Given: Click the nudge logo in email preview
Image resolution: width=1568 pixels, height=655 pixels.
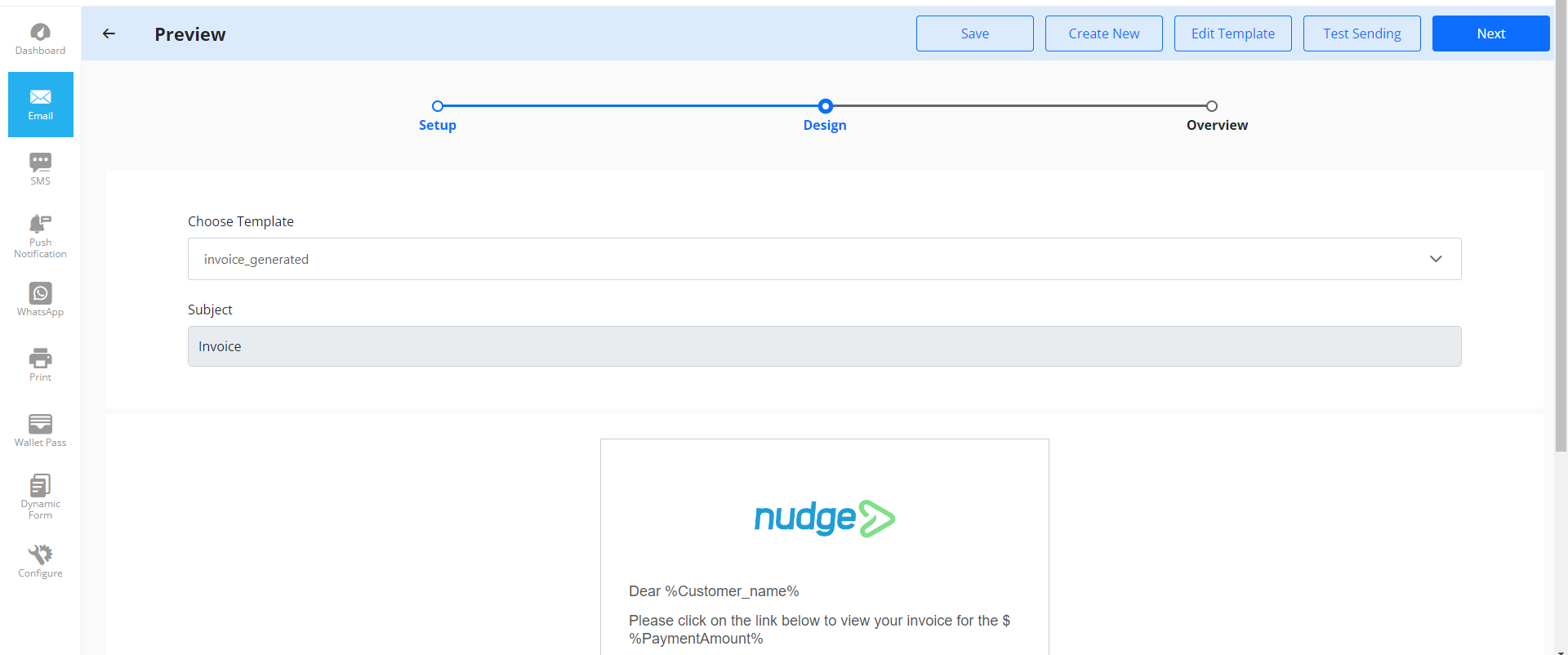Looking at the screenshot, I should pyautogui.click(x=825, y=518).
